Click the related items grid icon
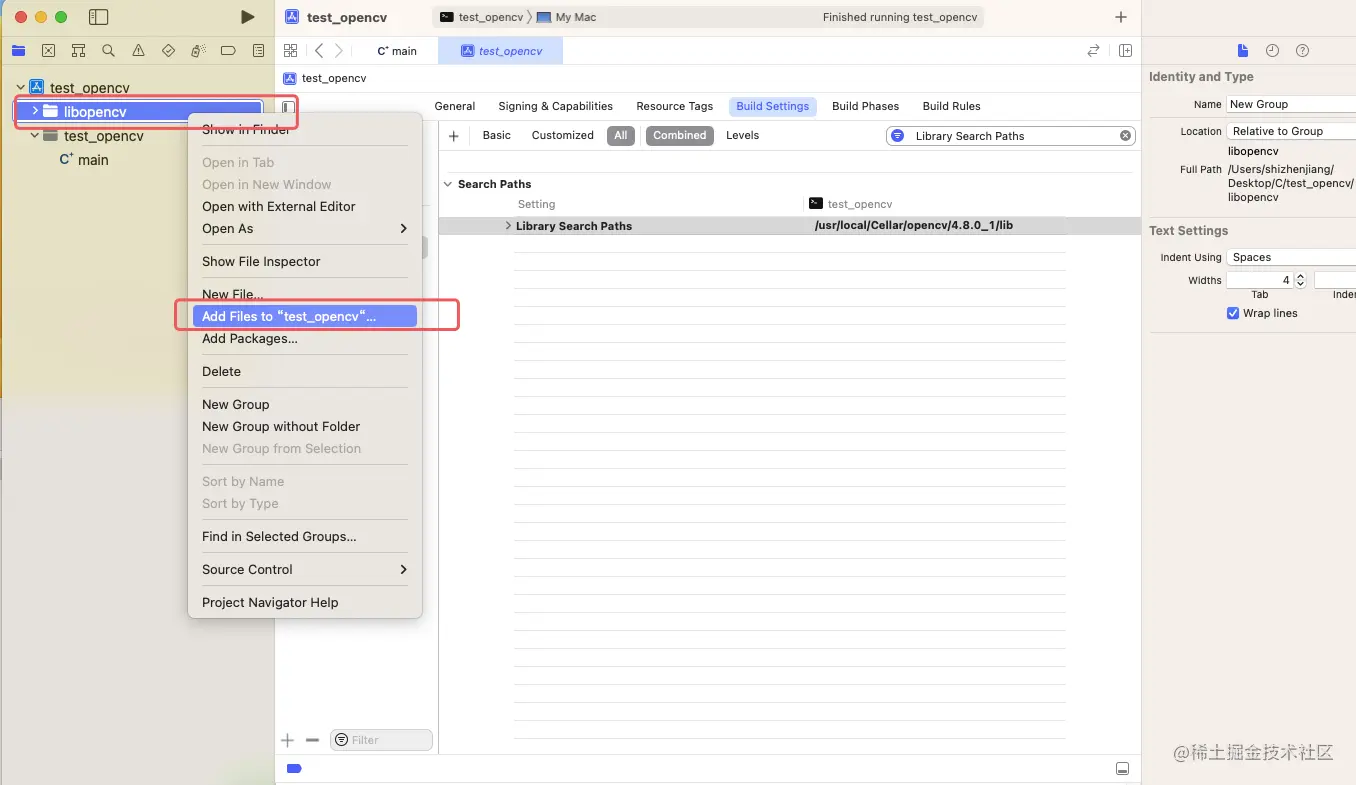 click(290, 51)
